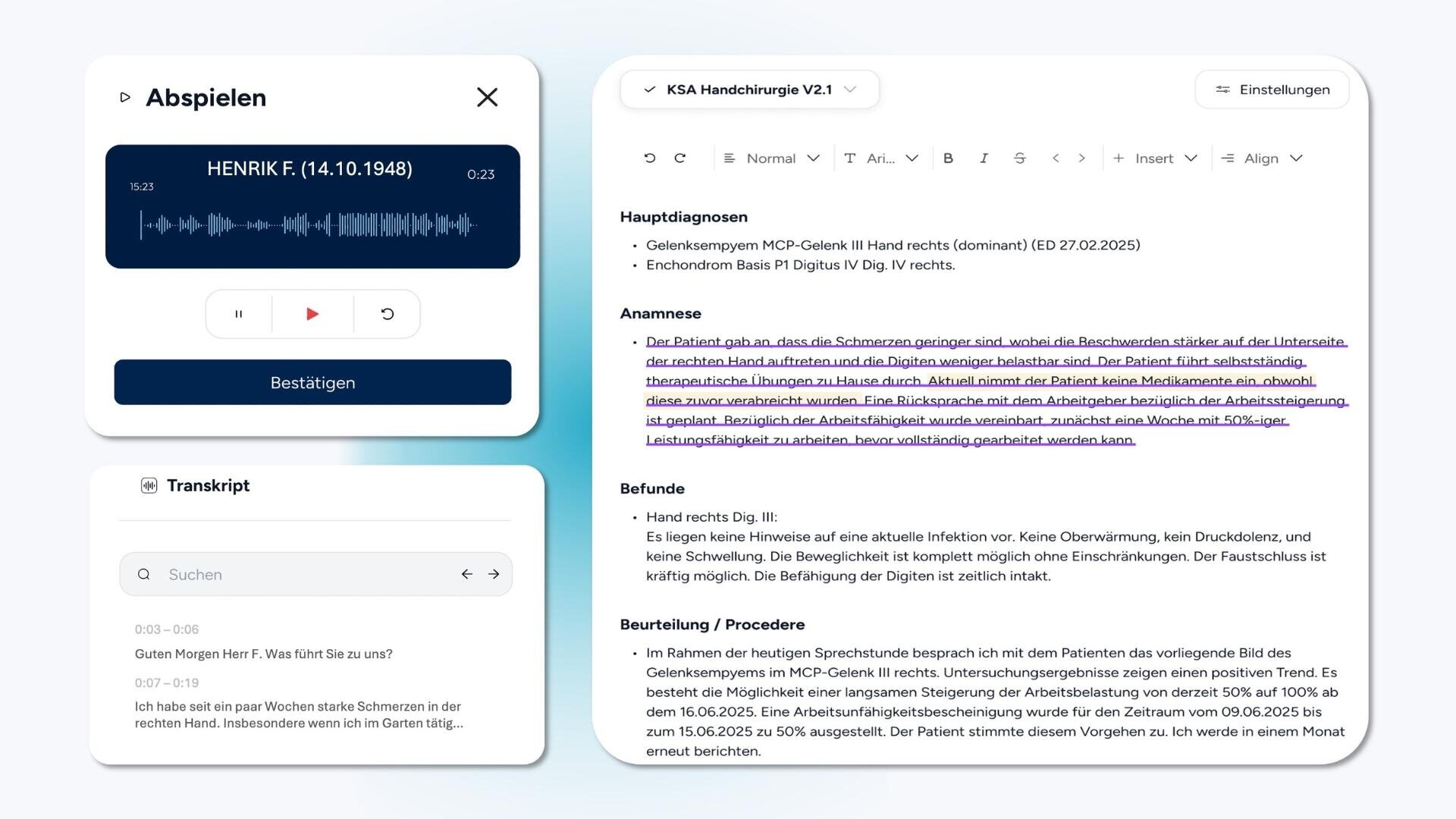Select the Undo icon in the editor toolbar
Image resolution: width=1456 pixels, height=819 pixels.
coord(649,158)
